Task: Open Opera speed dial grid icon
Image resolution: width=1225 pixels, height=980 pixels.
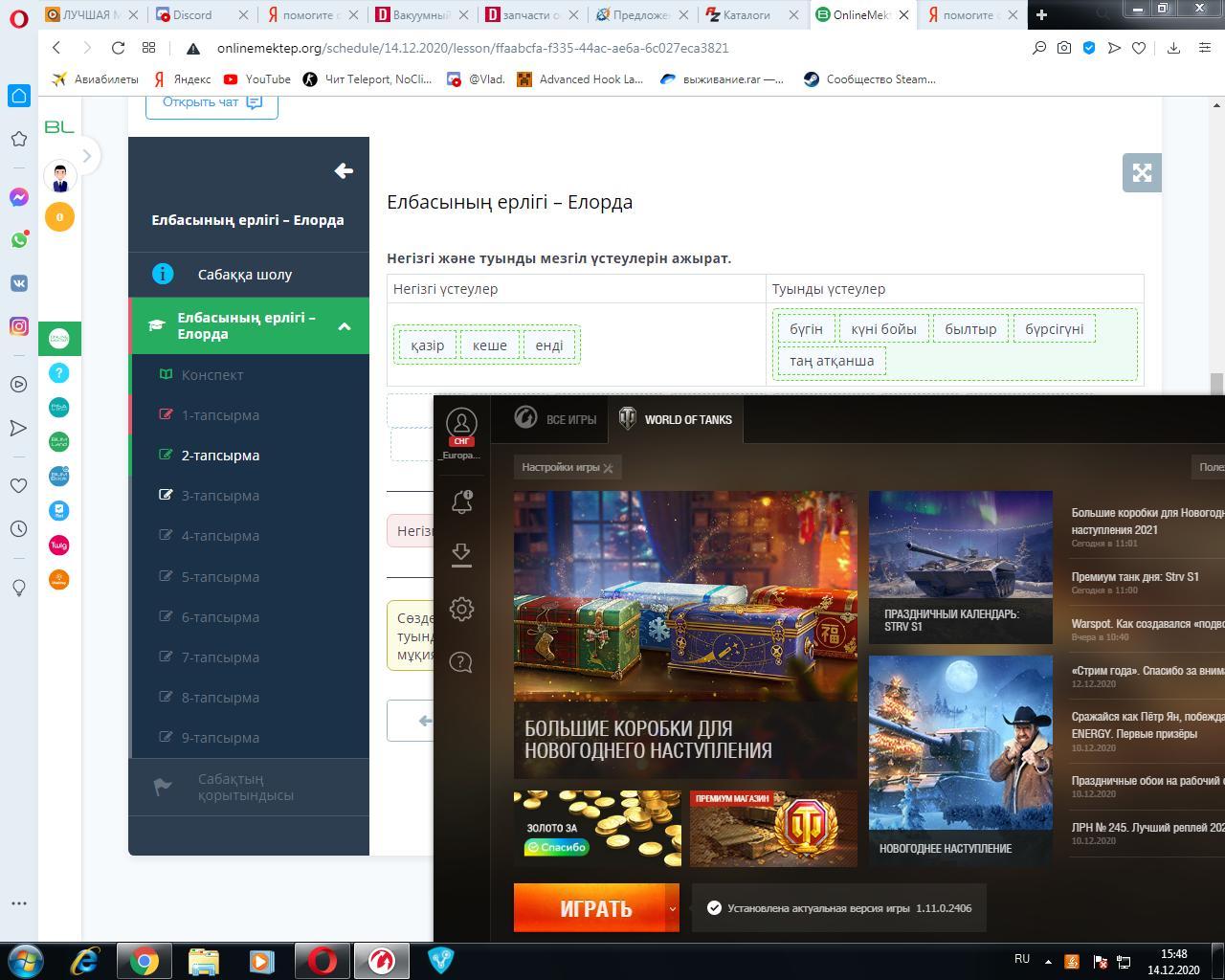Action: (x=148, y=48)
